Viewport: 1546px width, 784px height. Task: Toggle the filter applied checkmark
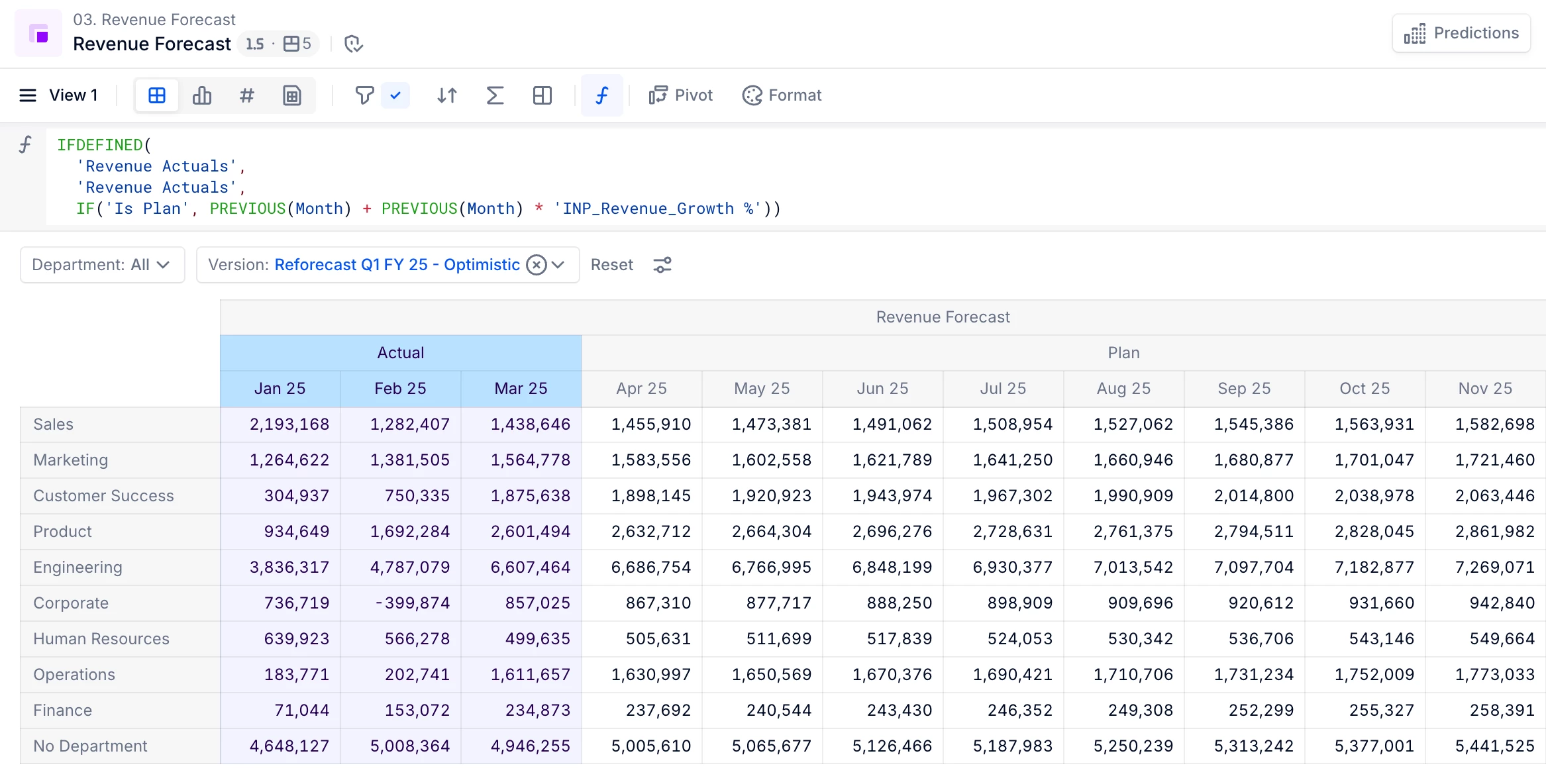click(395, 95)
